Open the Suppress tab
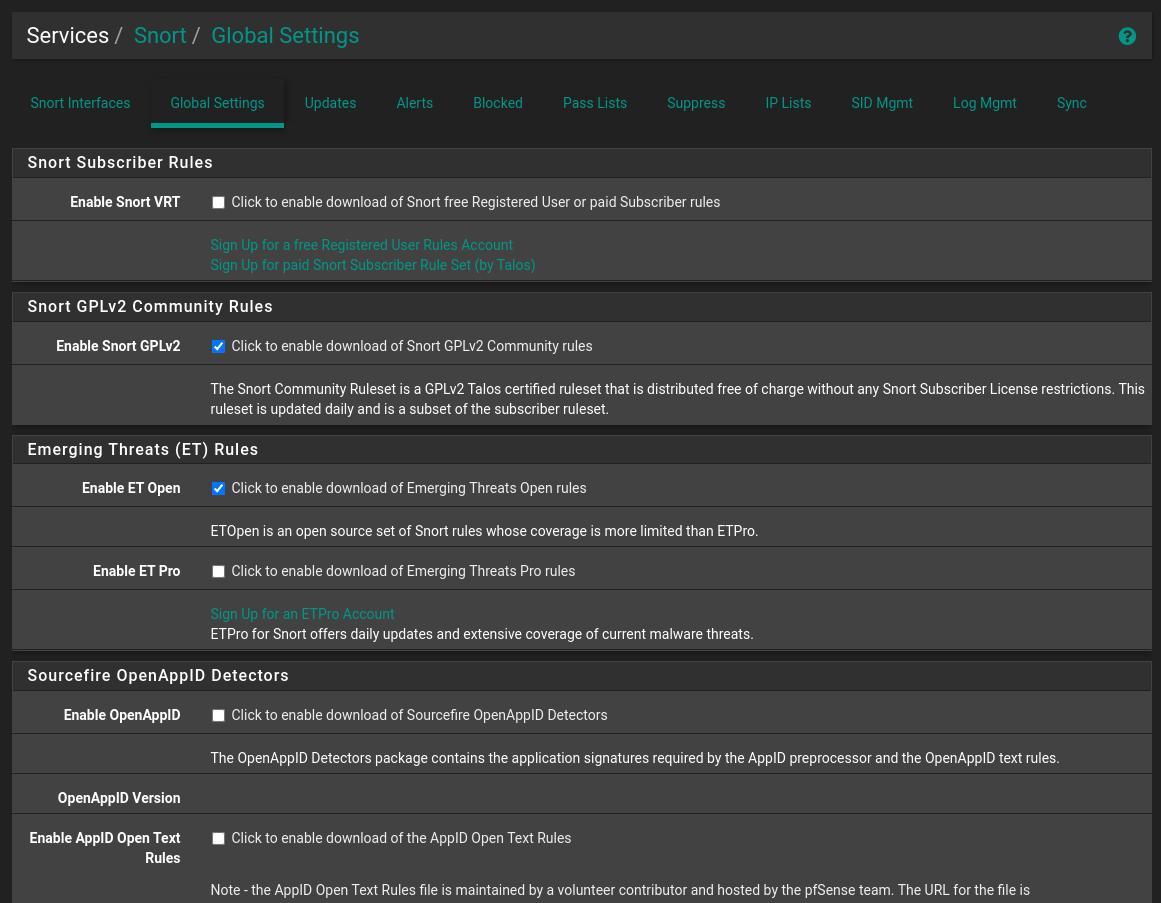Viewport: 1161px width, 903px height. pyautogui.click(x=696, y=103)
